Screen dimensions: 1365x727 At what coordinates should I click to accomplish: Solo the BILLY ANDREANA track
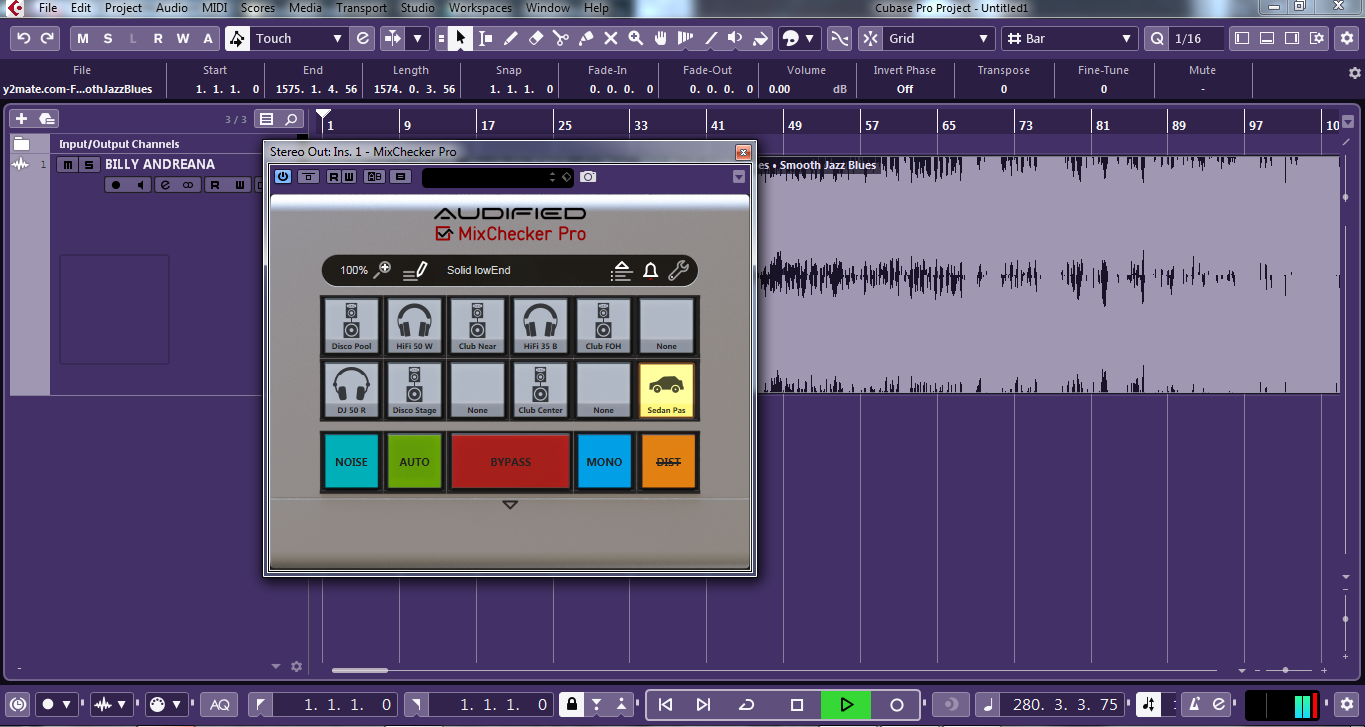88,165
